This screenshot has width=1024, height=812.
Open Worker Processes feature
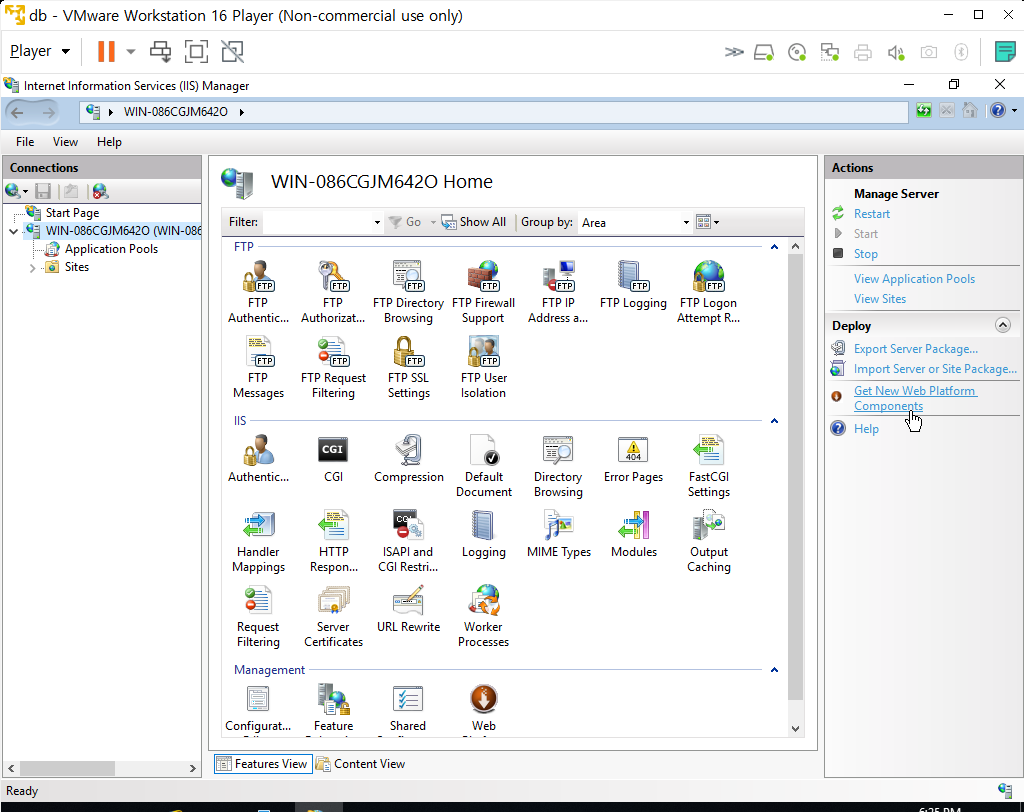pos(483,616)
